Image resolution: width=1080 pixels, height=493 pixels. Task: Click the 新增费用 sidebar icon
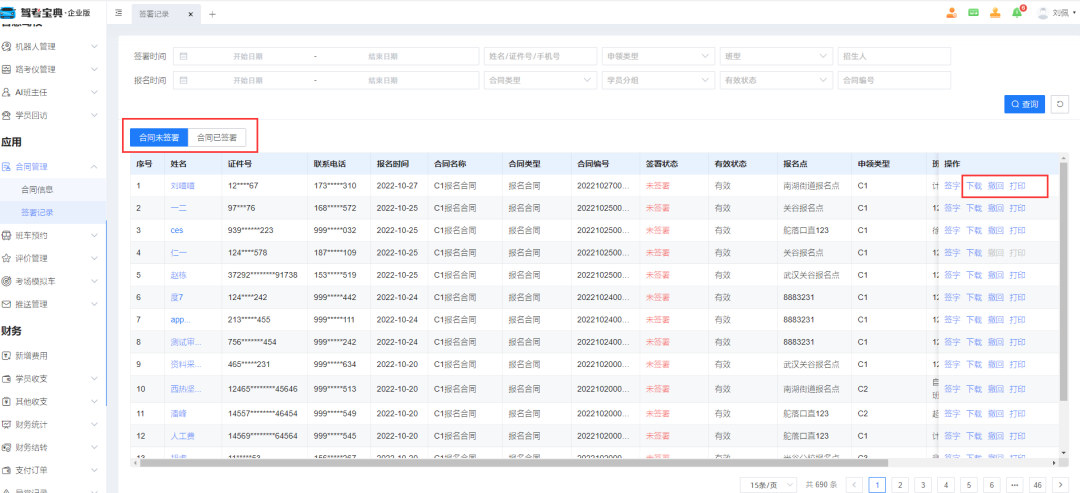coord(7,356)
